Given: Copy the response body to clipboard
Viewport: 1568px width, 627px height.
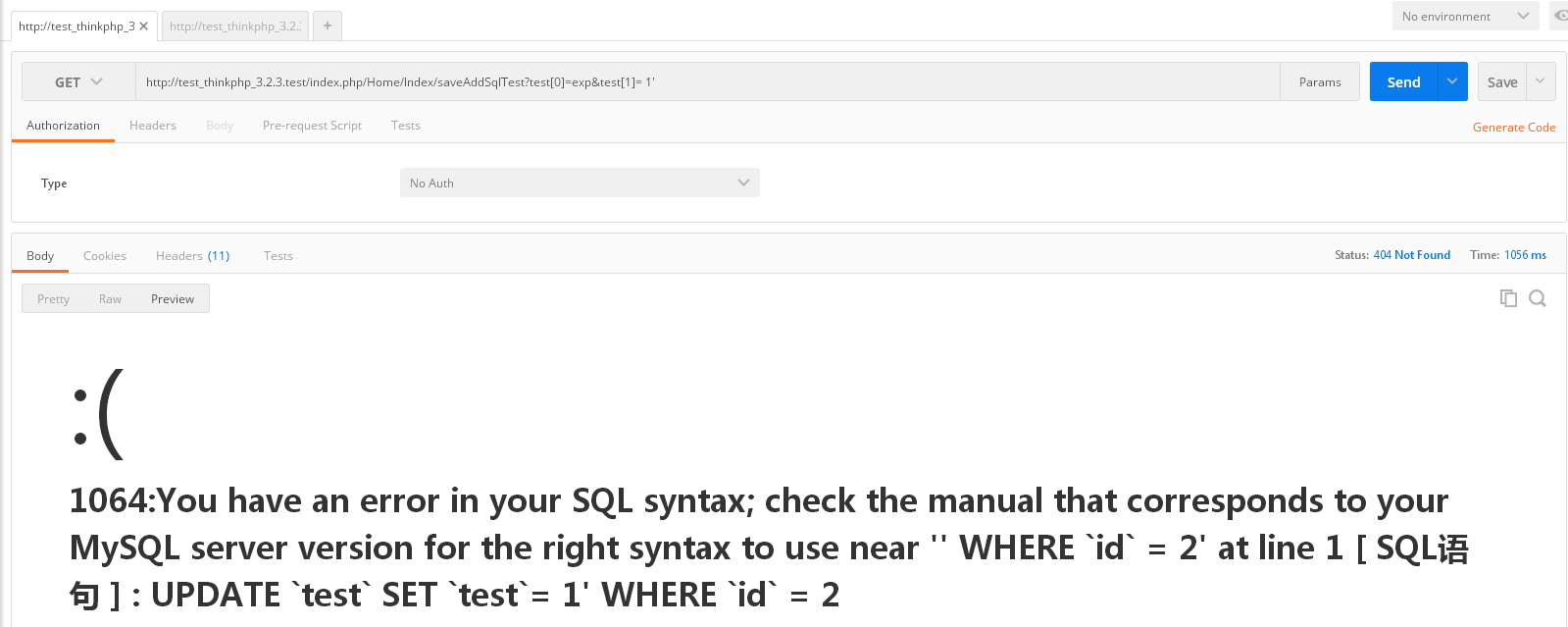Looking at the screenshot, I should coord(1508,298).
